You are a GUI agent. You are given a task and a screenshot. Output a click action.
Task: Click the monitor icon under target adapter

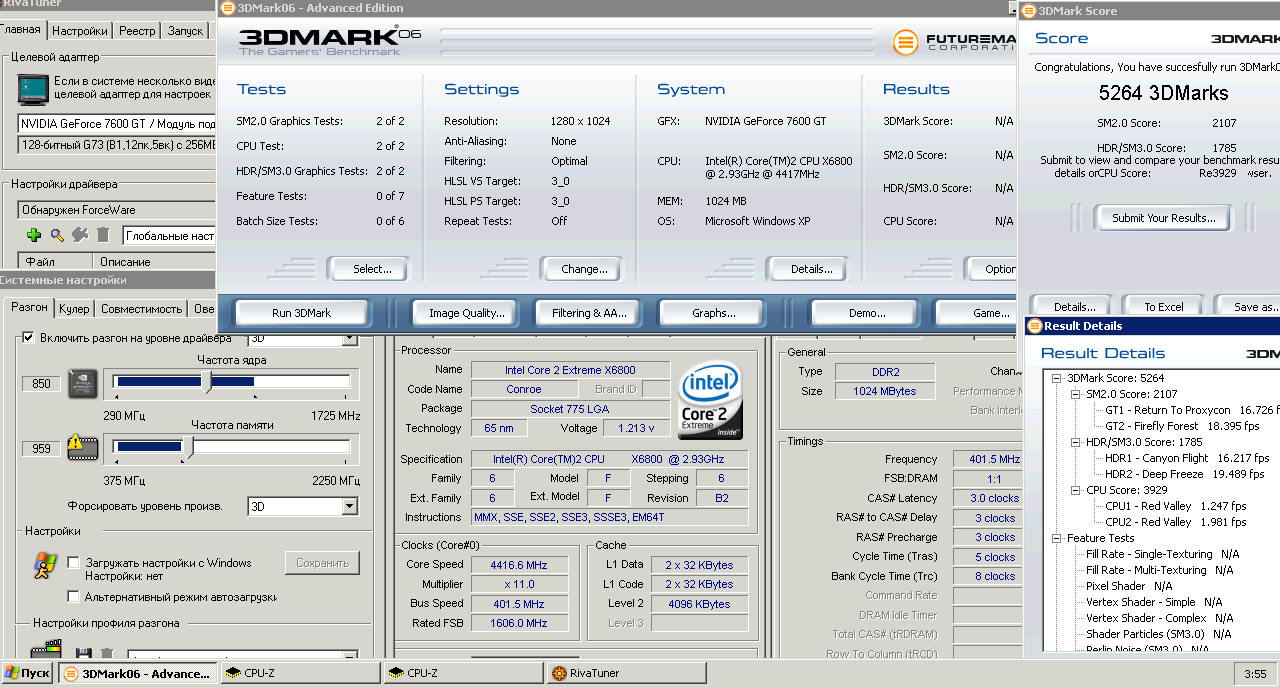pyautogui.click(x=32, y=89)
